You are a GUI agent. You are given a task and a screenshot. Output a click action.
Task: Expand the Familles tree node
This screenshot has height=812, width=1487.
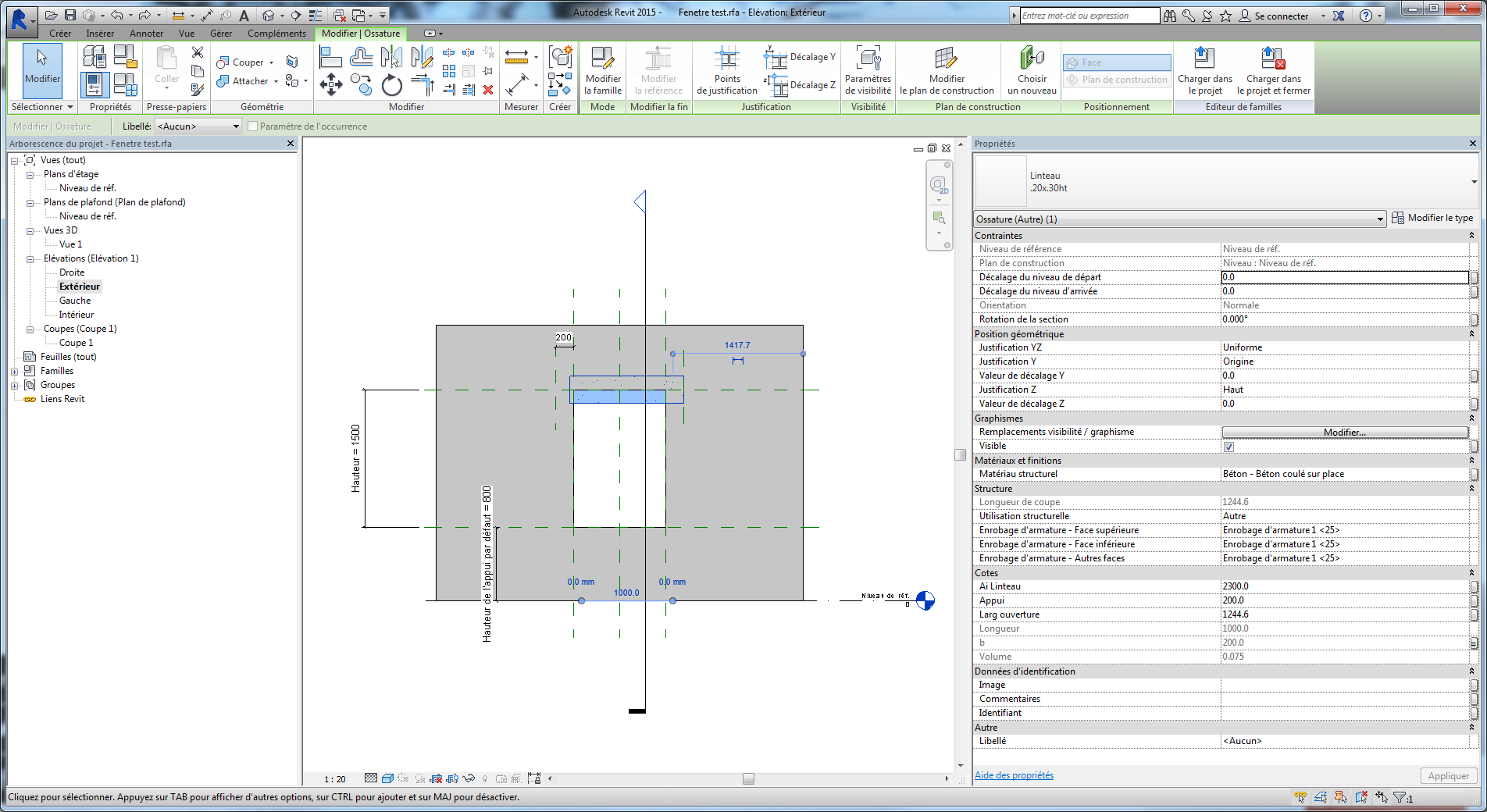click(x=14, y=372)
